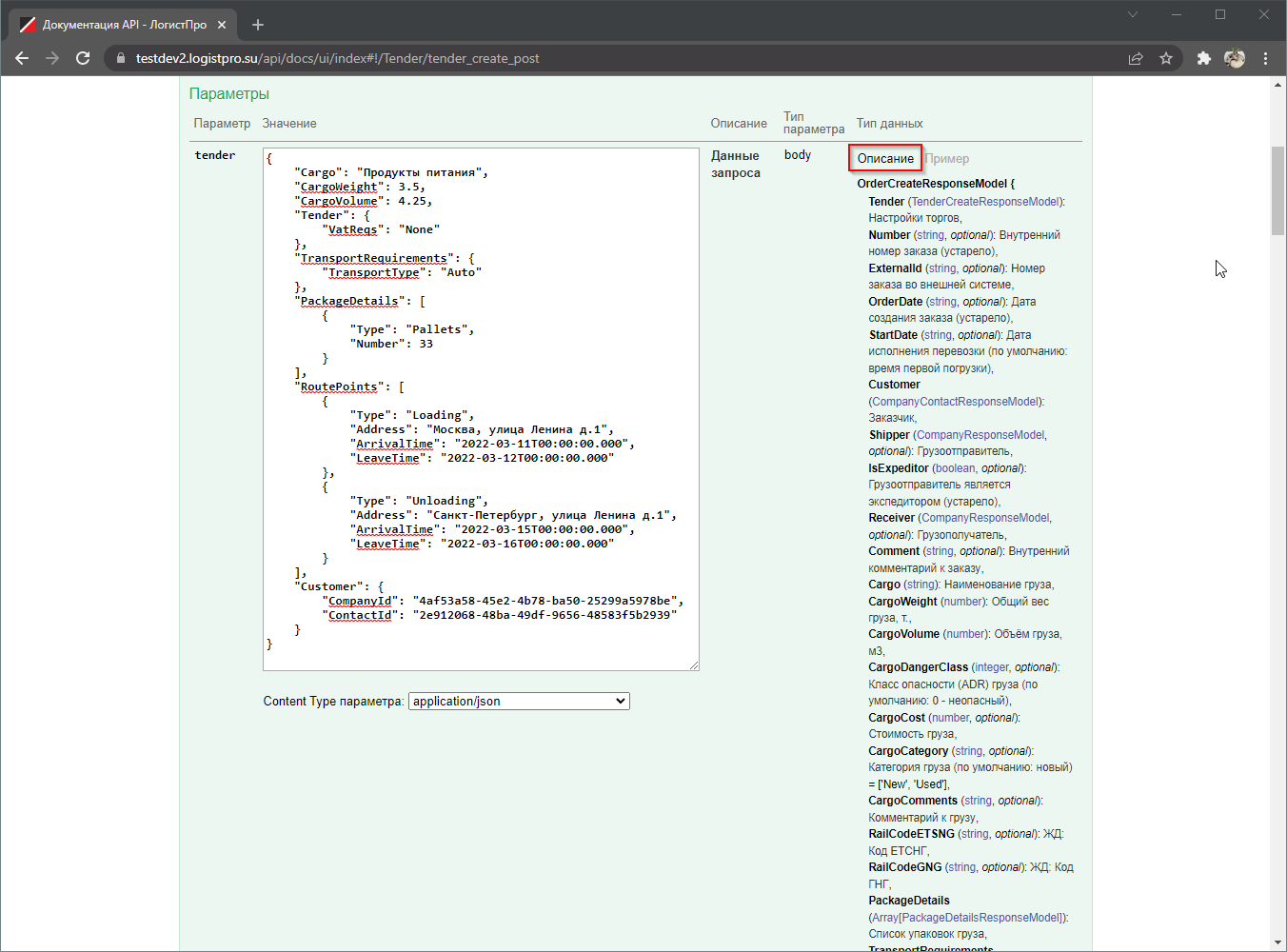Open the Content Type параметра dropdown
This screenshot has width=1287, height=952.
519,702
